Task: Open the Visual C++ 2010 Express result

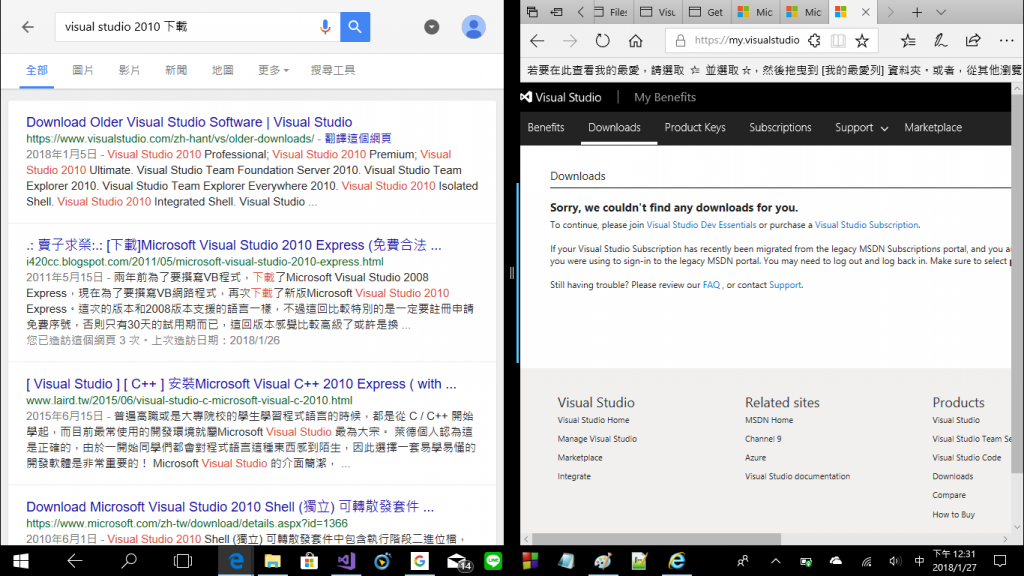Action: (x=241, y=384)
